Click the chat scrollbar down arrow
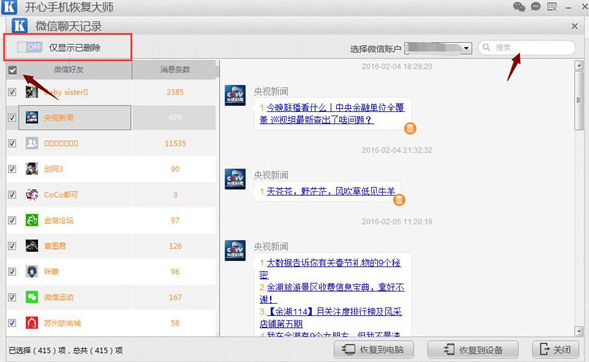589x362 pixels. (x=579, y=331)
